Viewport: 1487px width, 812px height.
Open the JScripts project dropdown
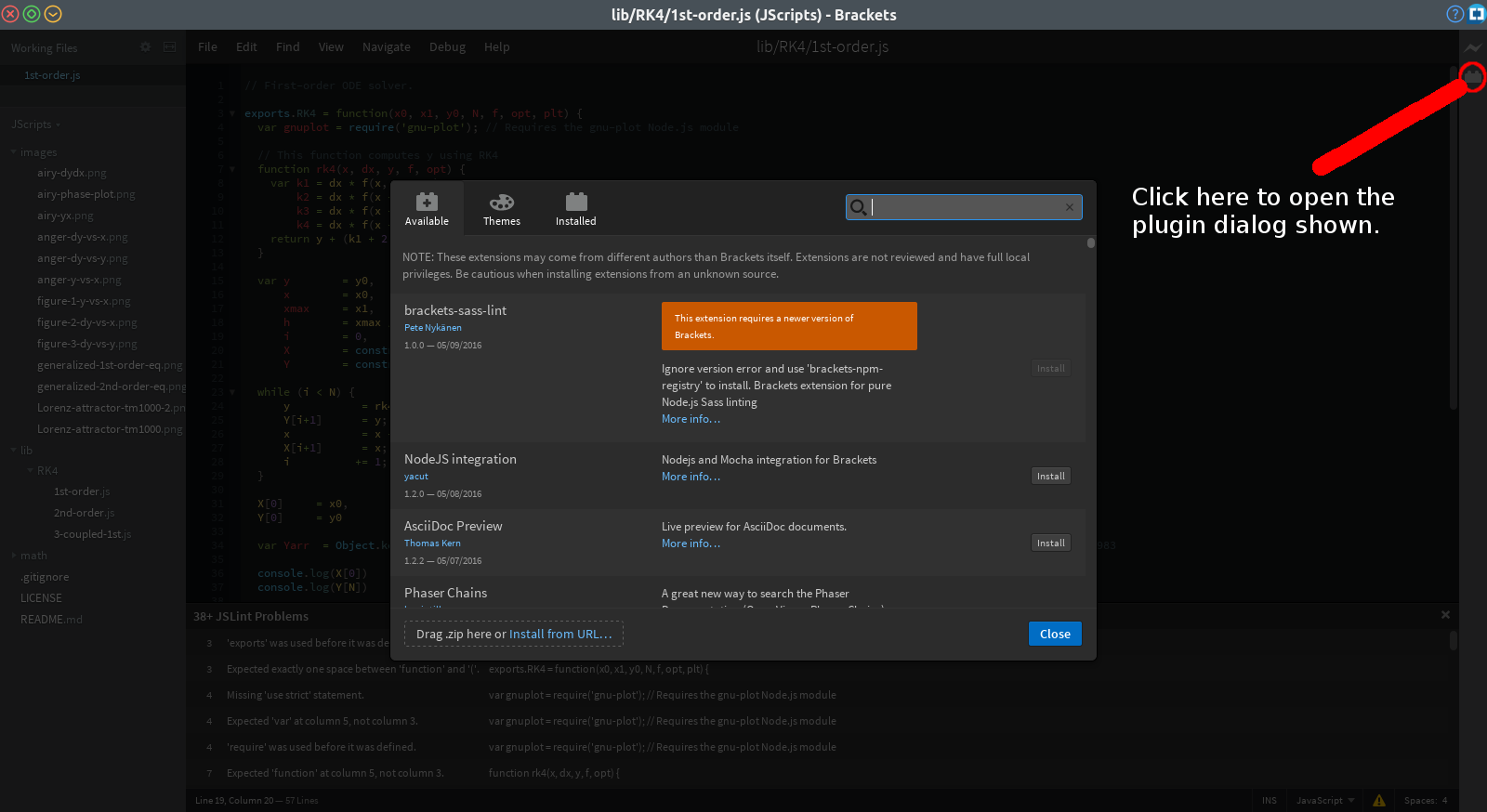click(35, 124)
